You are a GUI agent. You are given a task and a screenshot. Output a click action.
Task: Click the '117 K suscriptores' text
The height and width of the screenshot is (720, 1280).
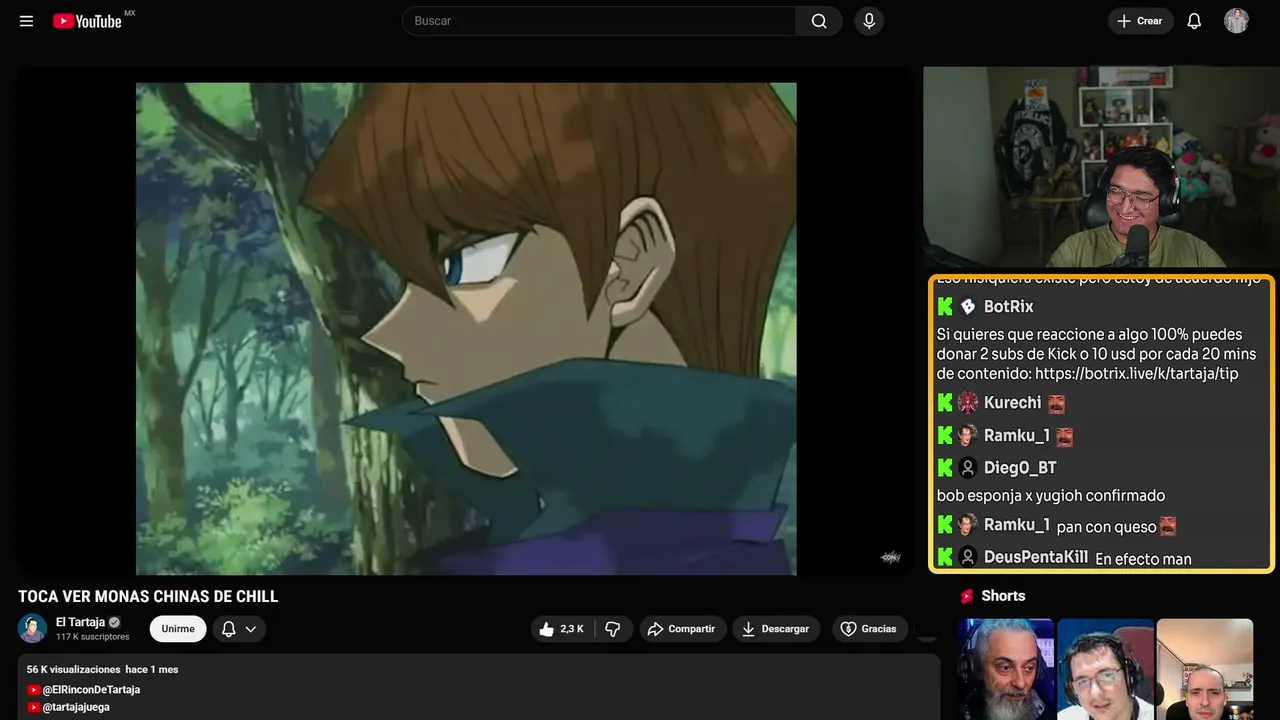[x=93, y=637]
